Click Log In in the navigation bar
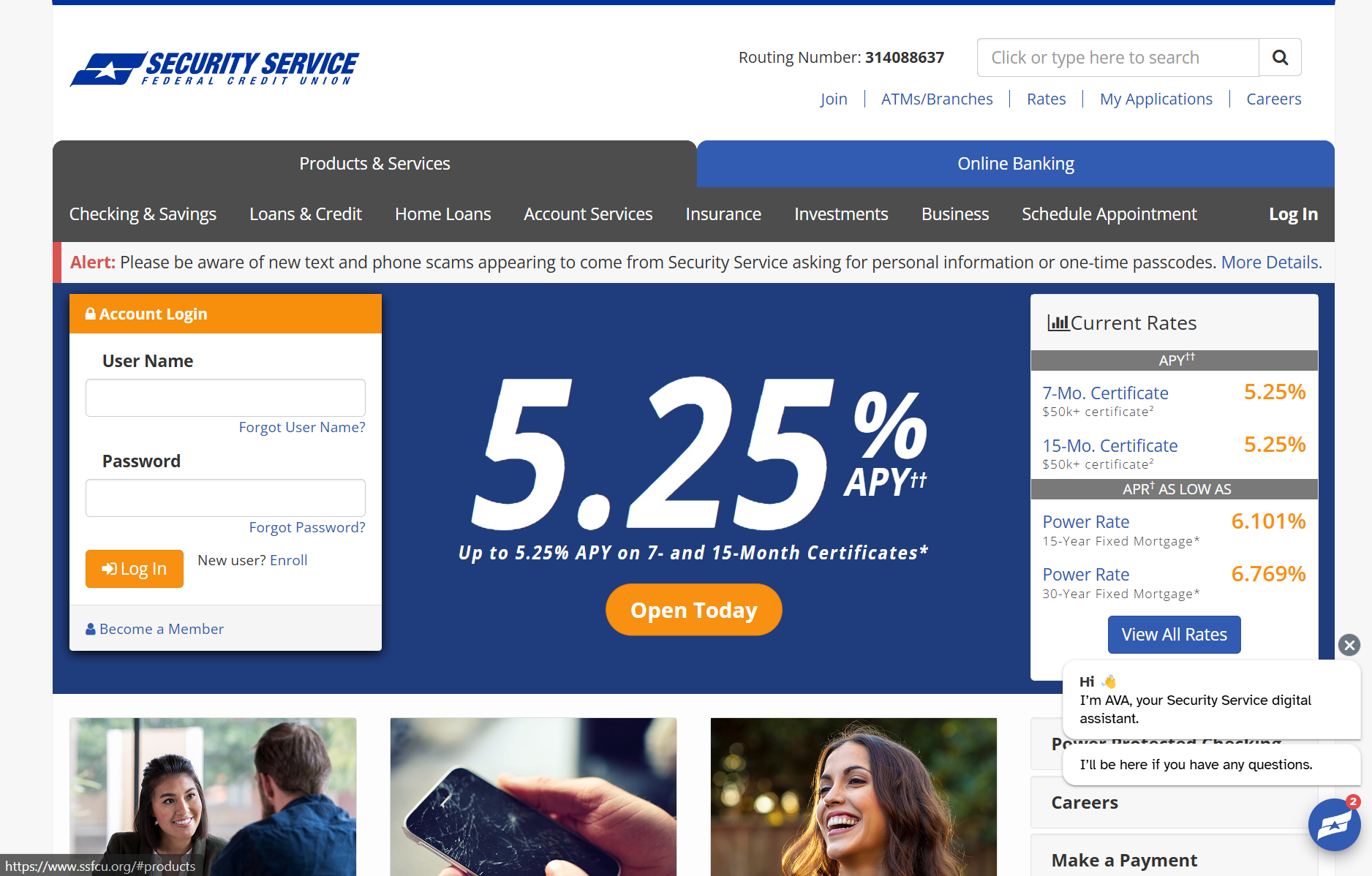This screenshot has width=1372, height=876. (x=1293, y=214)
